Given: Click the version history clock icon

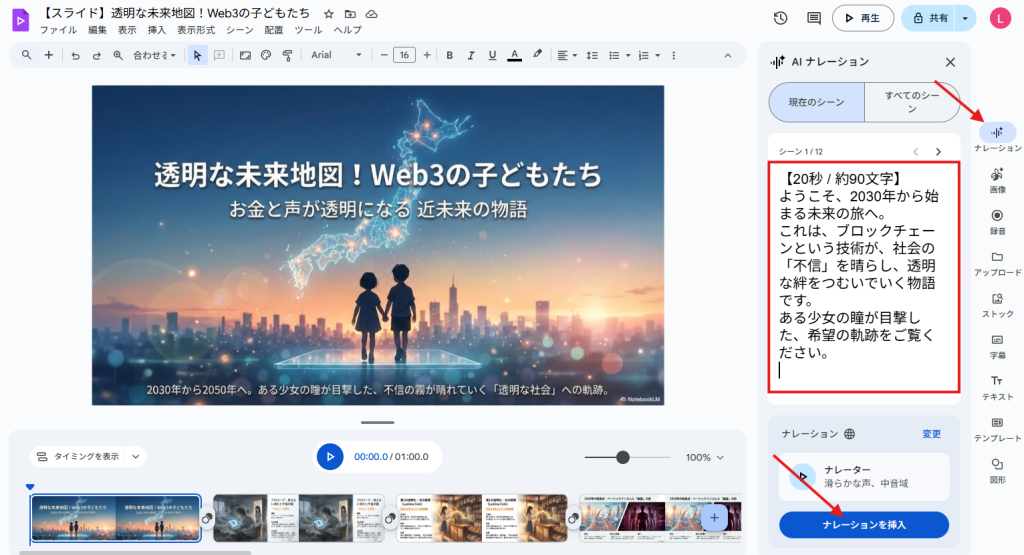Looking at the screenshot, I should tap(780, 18).
